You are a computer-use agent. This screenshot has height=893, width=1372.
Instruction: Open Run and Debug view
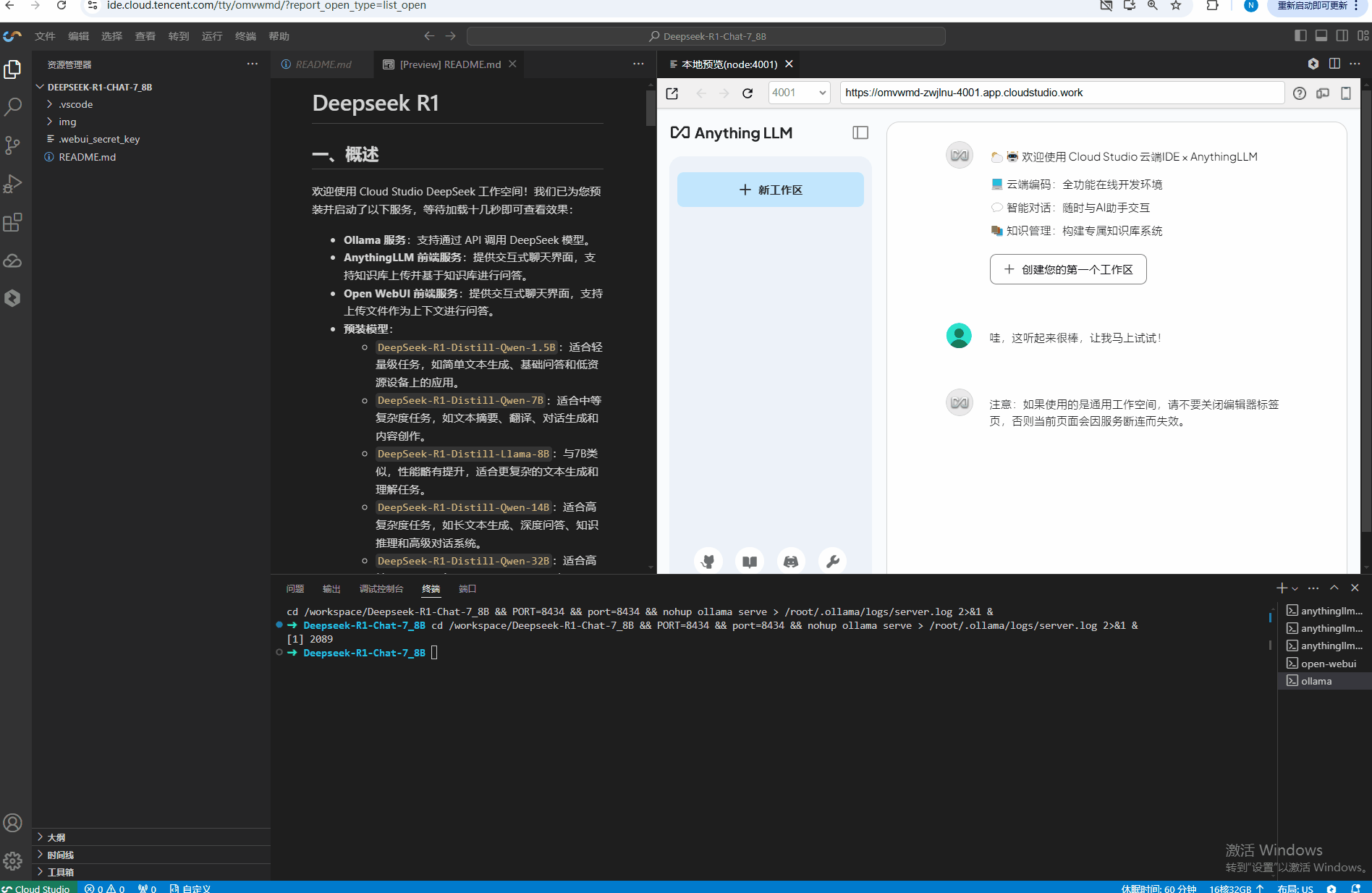click(13, 184)
